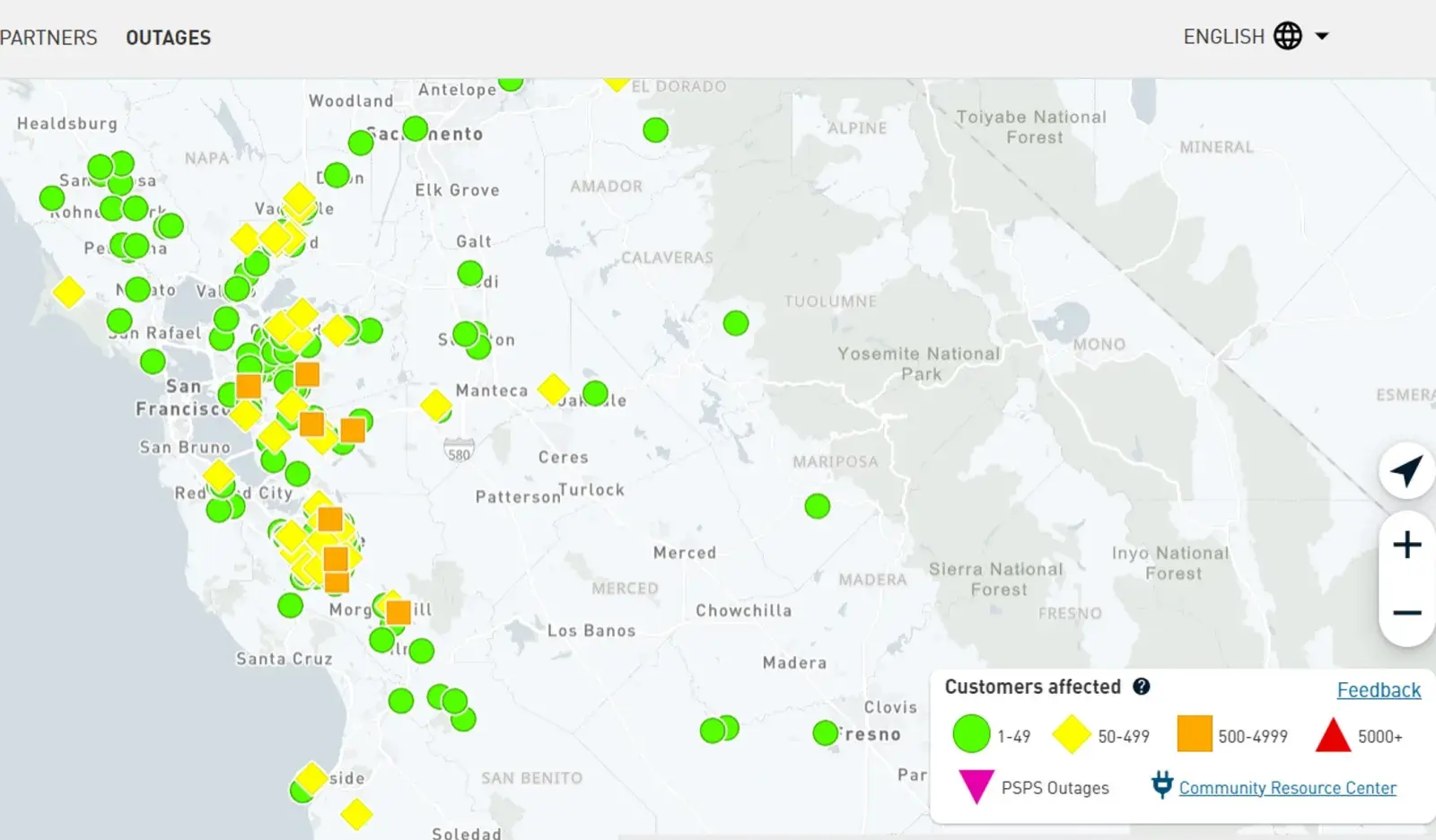Open the Feedback link
Screen dimensions: 1436x840
click(x=1379, y=690)
